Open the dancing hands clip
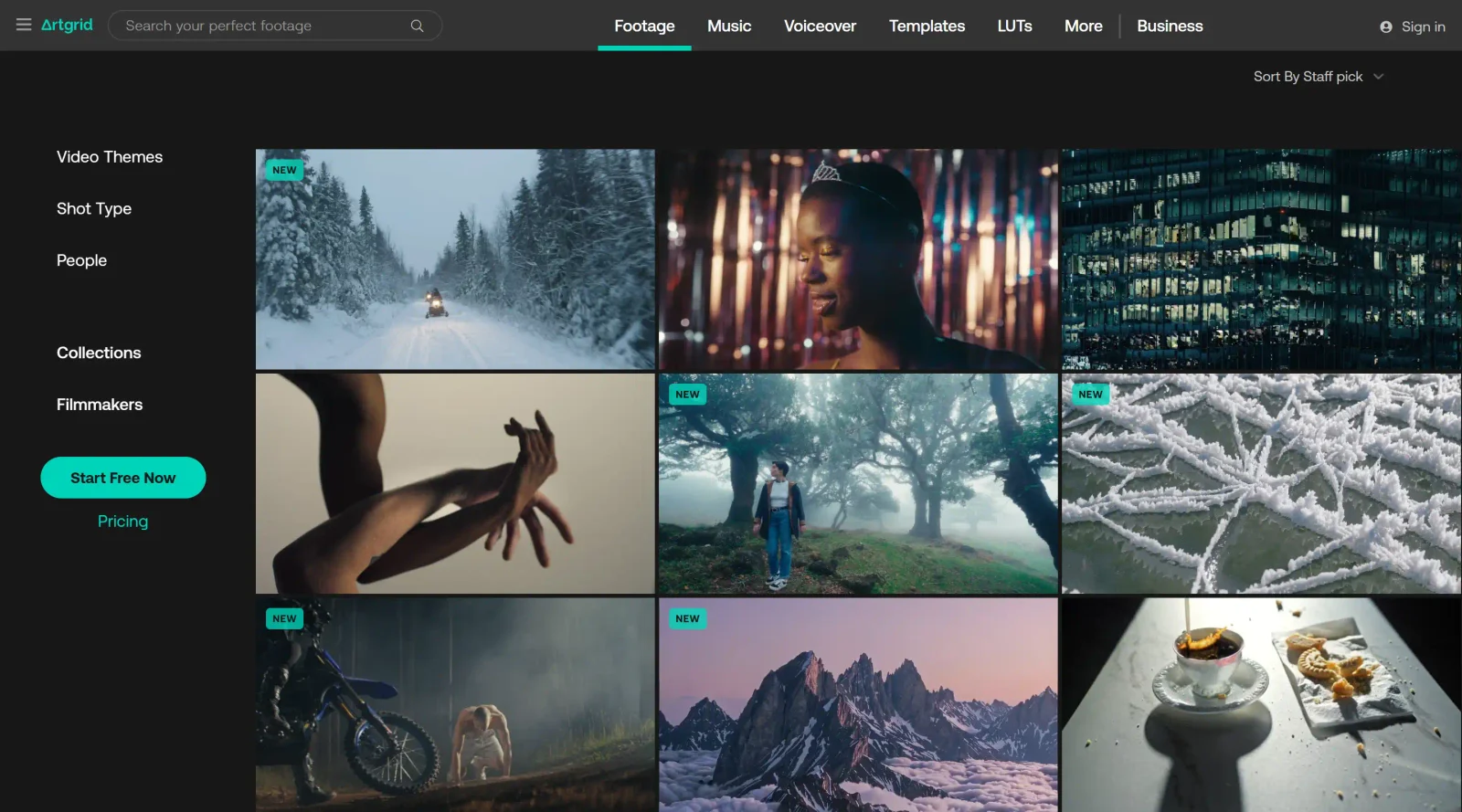Screen dimensions: 1462x812 (x=455, y=483)
